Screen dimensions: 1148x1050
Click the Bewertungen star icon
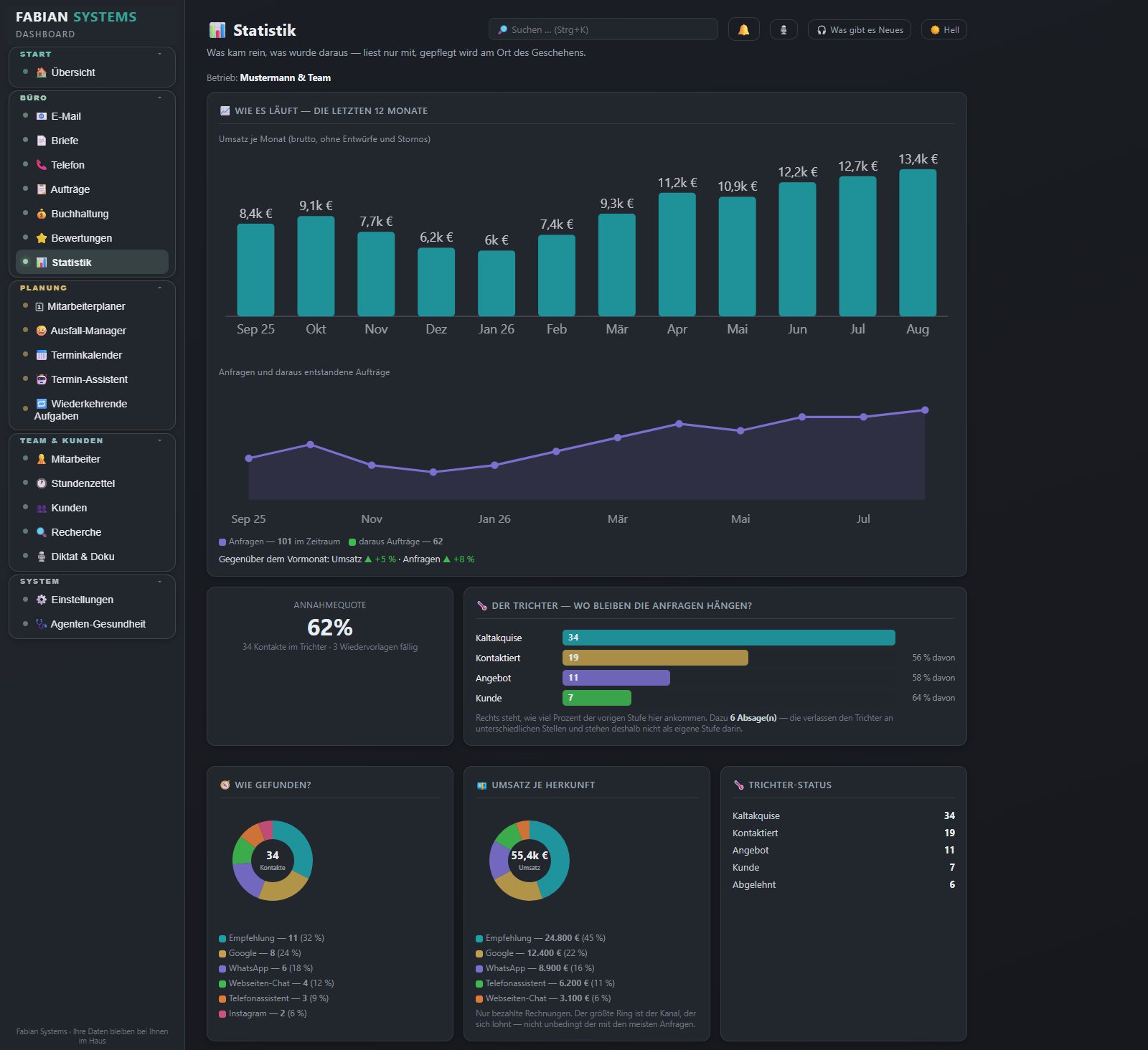click(x=42, y=238)
